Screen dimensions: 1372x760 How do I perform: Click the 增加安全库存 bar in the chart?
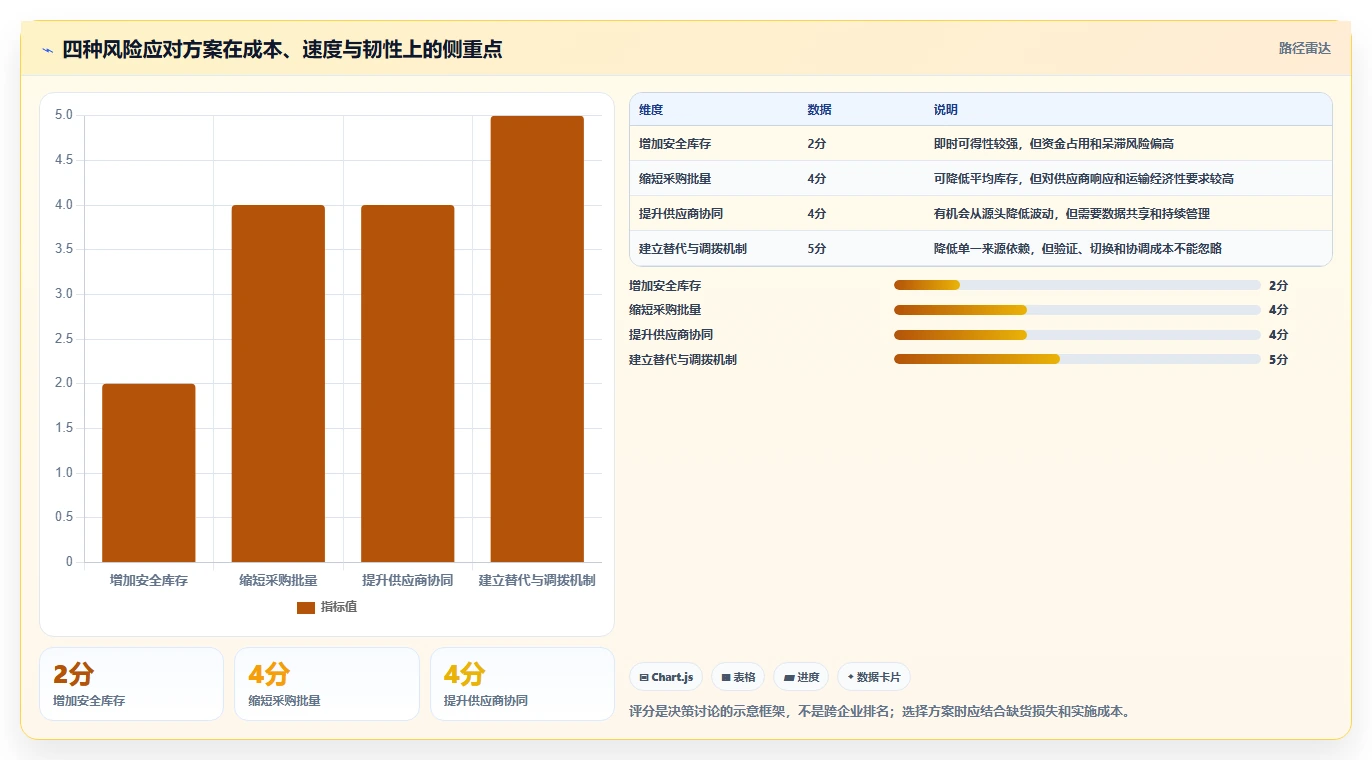[149, 473]
